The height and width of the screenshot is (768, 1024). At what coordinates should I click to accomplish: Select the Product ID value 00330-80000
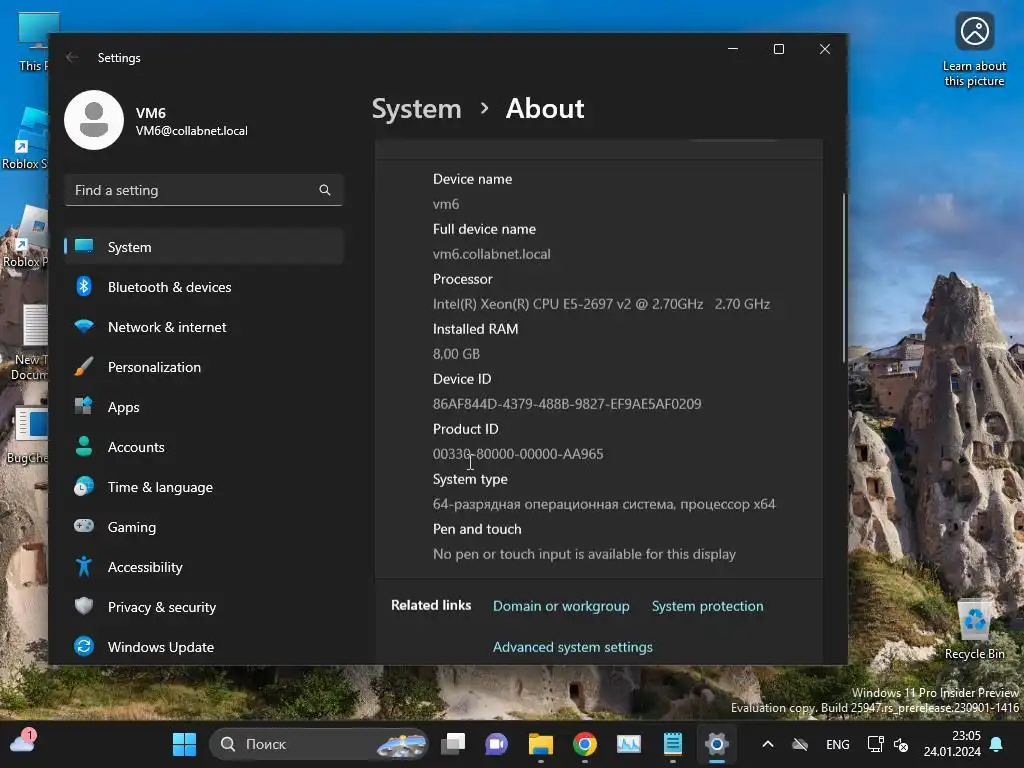(518, 454)
